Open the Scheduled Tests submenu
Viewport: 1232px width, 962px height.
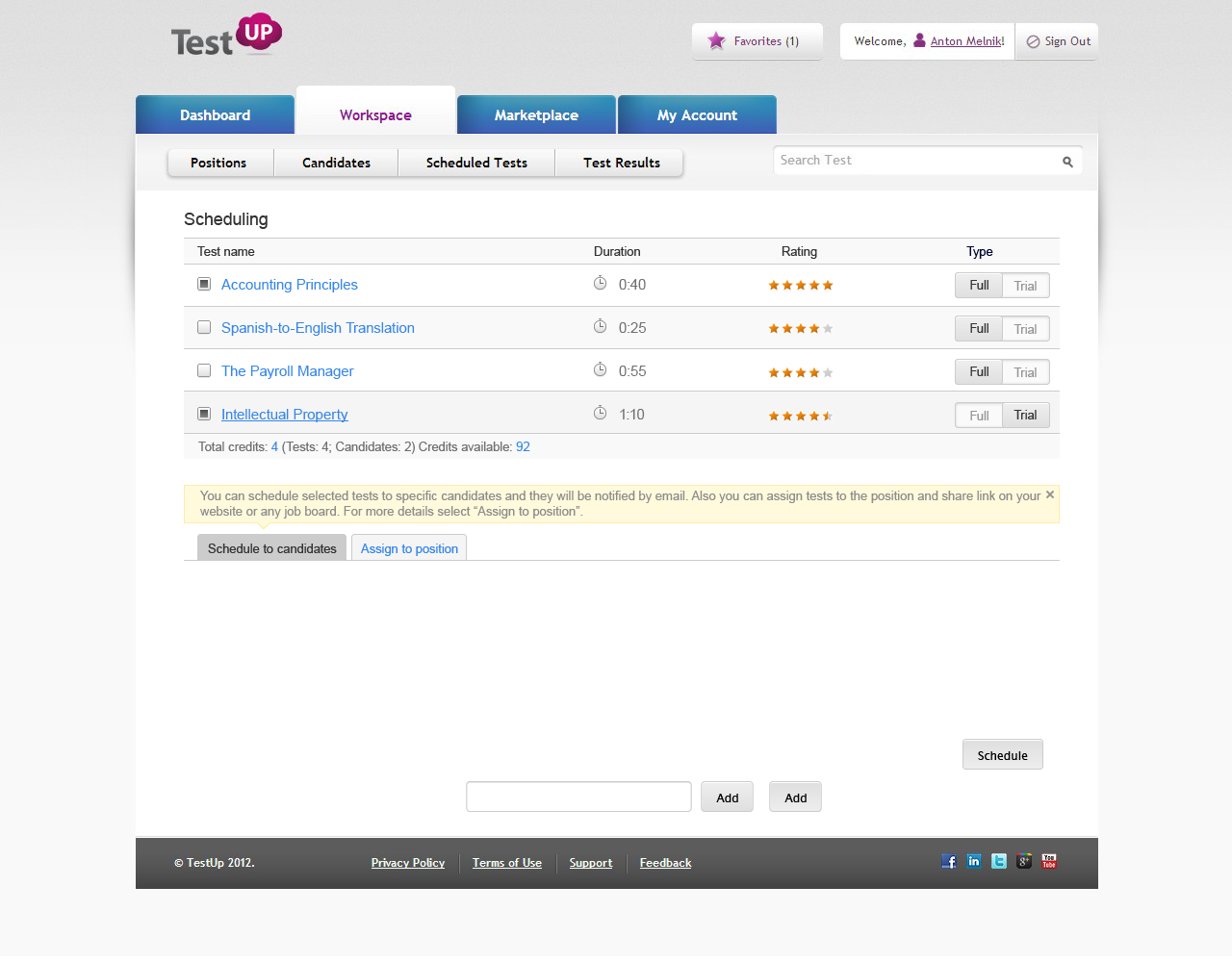[x=476, y=163]
